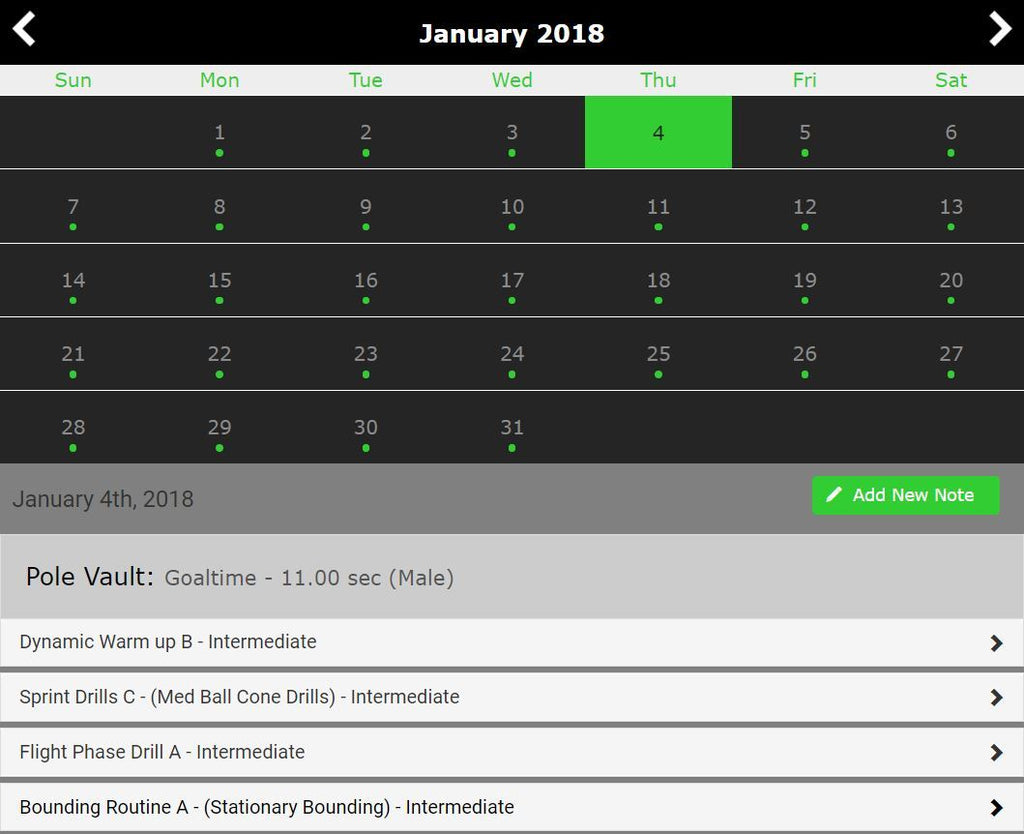Go to the previous month arrow
Screen dimensions: 1024x834
pos(24,29)
